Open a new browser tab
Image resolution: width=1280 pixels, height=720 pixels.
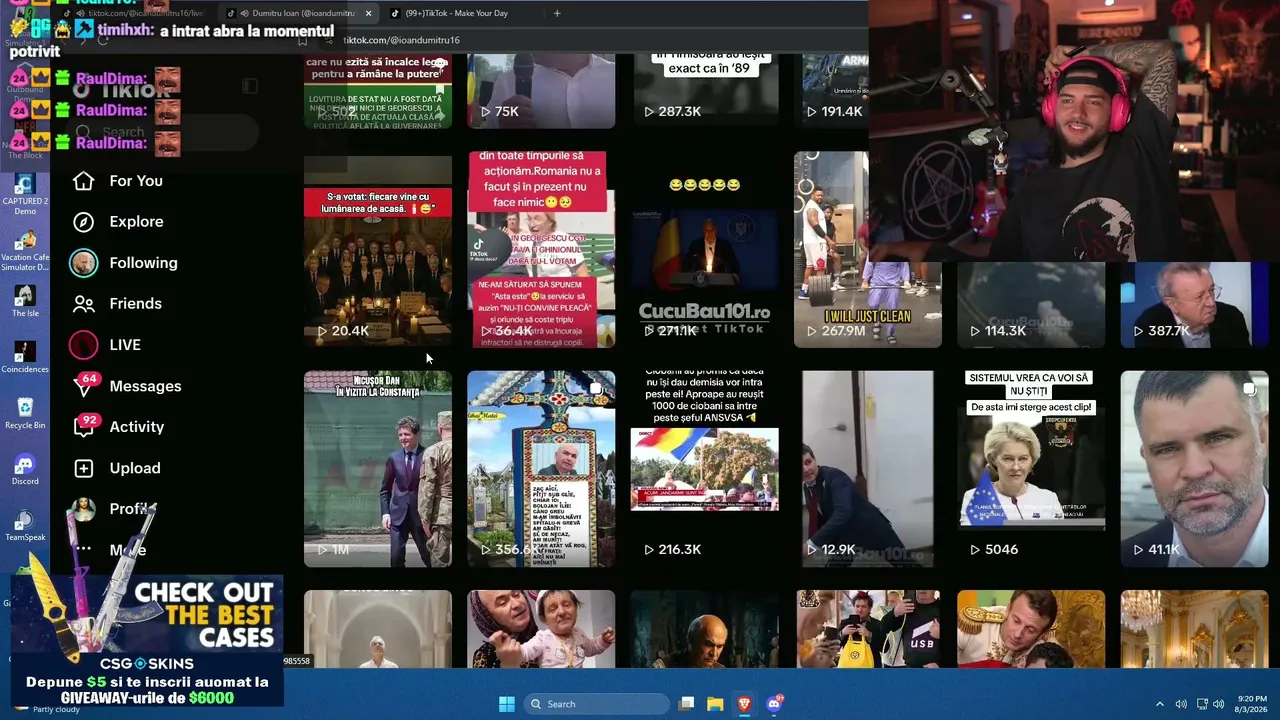tap(557, 14)
